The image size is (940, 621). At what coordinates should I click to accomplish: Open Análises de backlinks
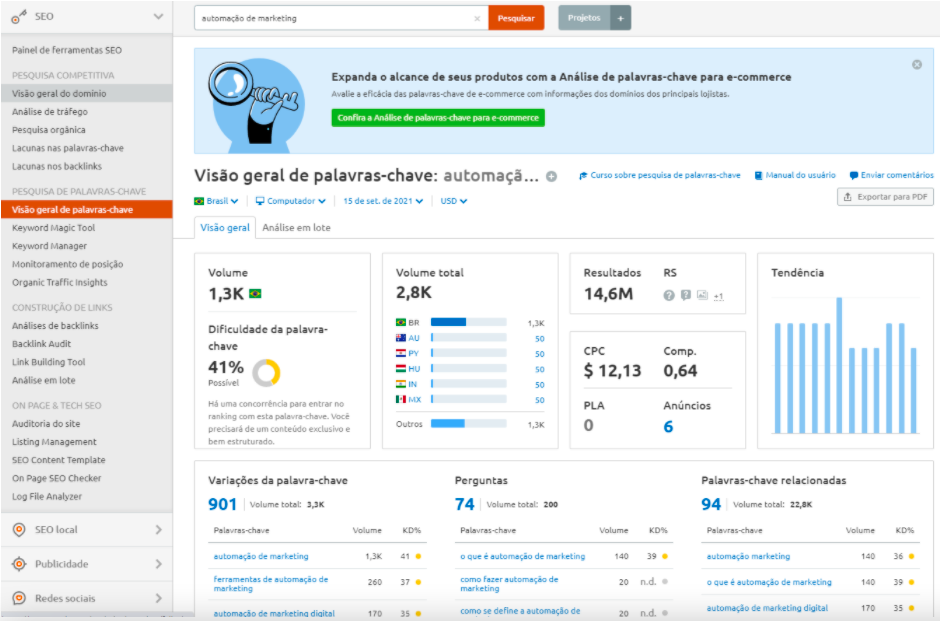[55, 325]
